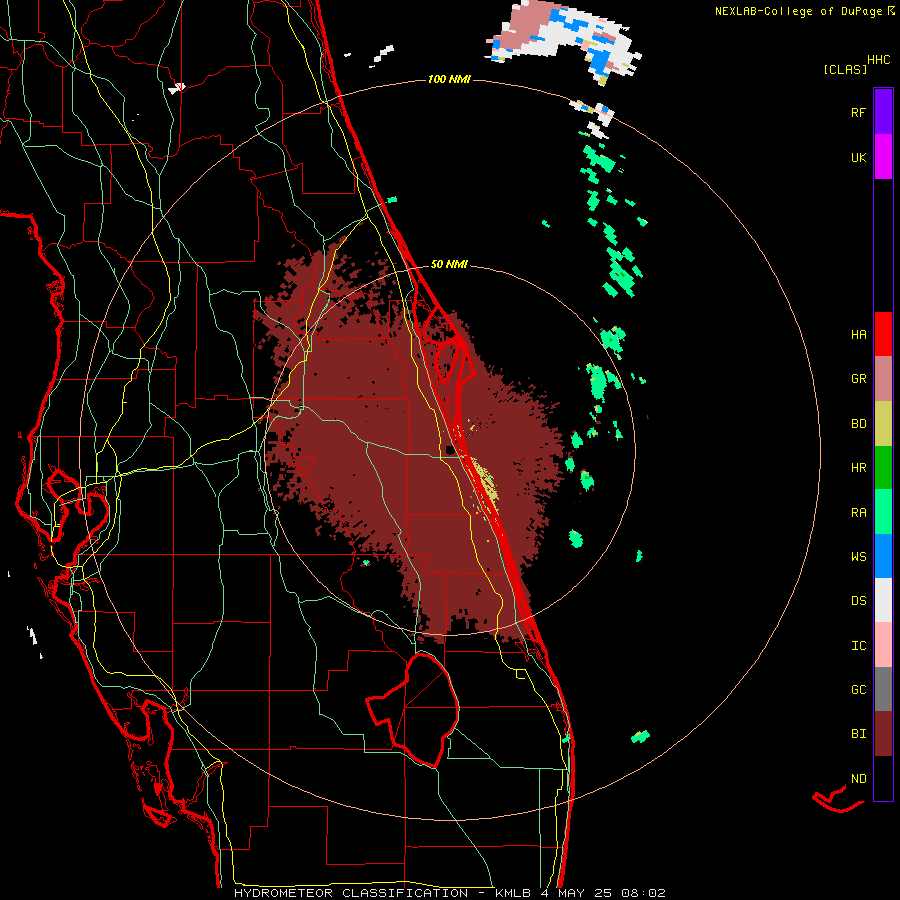Click the HHC product label
This screenshot has height=900, width=900.
coord(878,60)
